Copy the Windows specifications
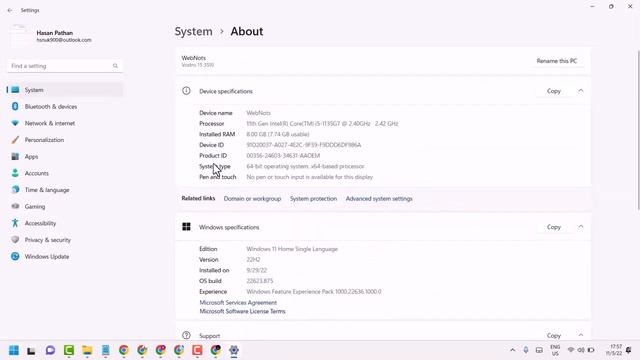 (x=553, y=227)
